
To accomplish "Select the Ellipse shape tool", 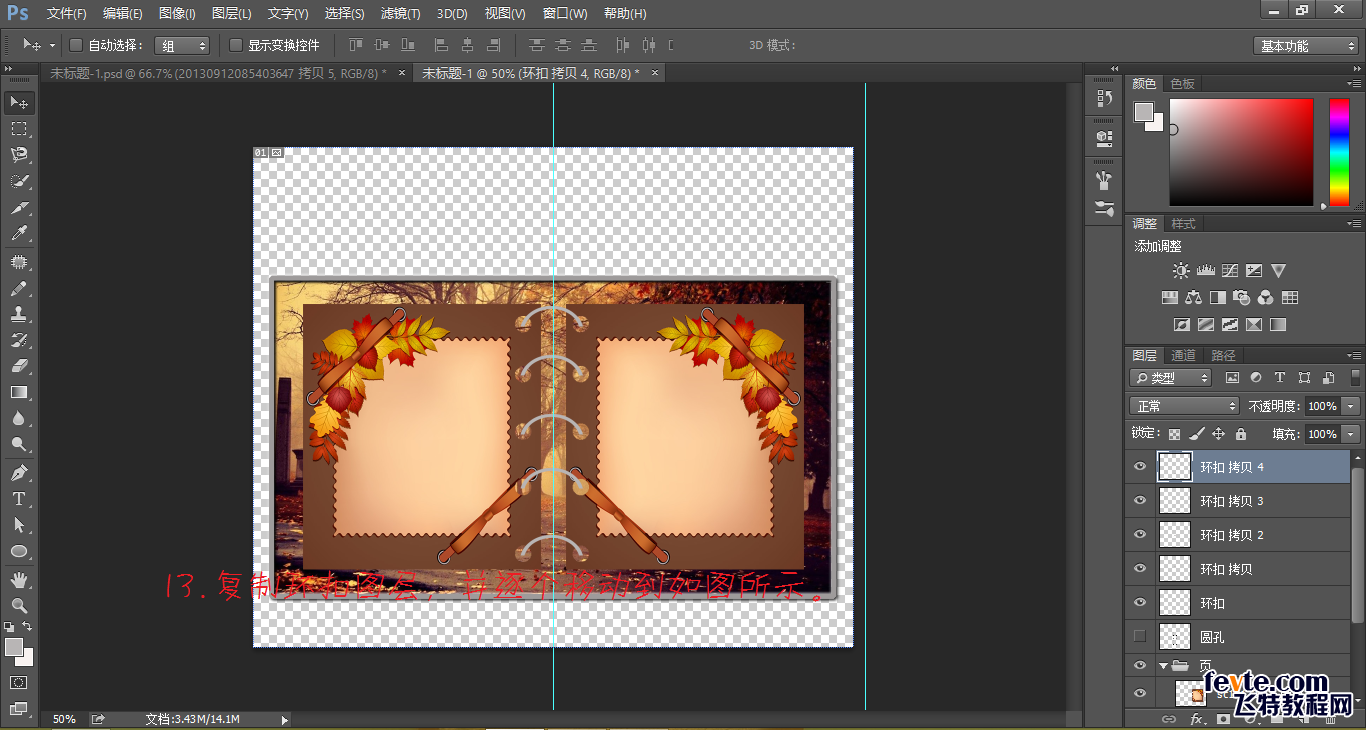I will 19,551.
